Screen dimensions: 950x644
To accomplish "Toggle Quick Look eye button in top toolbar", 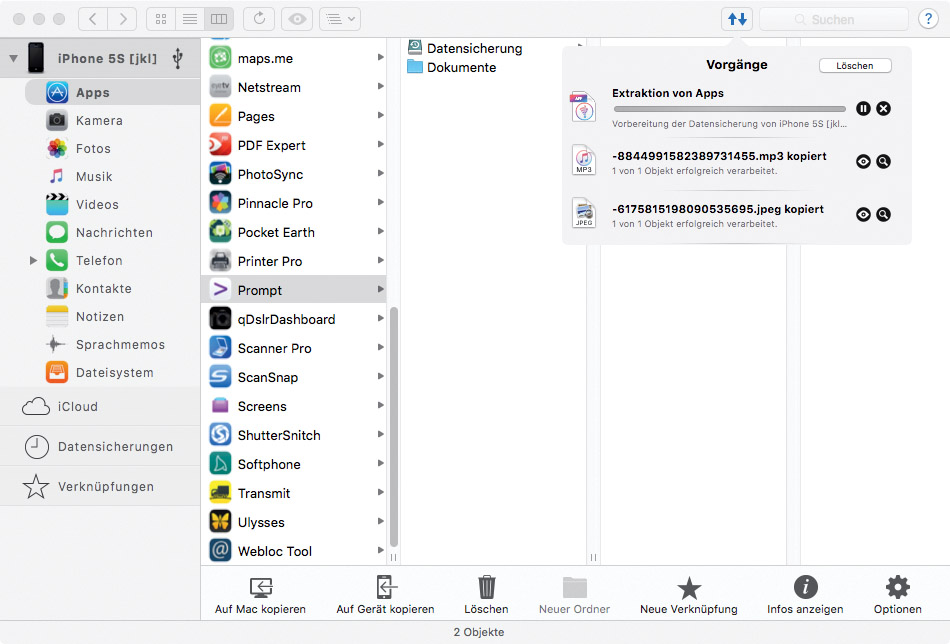I will [296, 19].
